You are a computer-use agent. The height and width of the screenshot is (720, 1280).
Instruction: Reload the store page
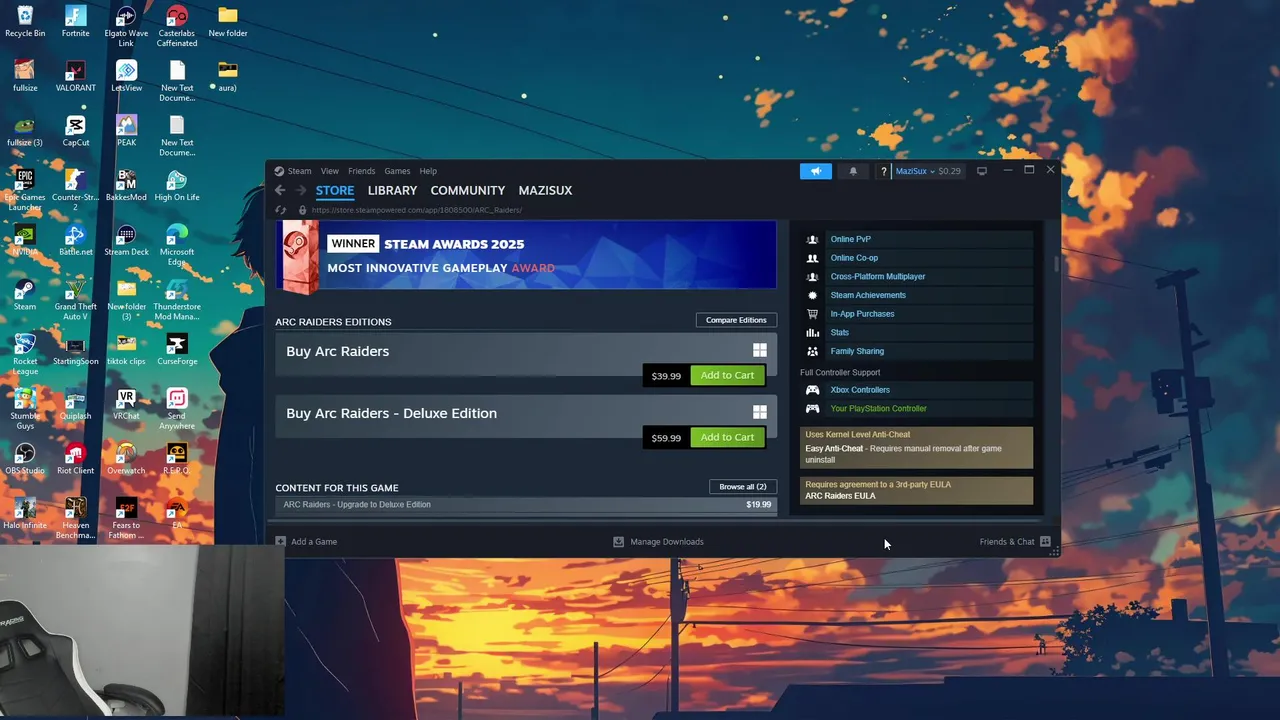point(281,210)
